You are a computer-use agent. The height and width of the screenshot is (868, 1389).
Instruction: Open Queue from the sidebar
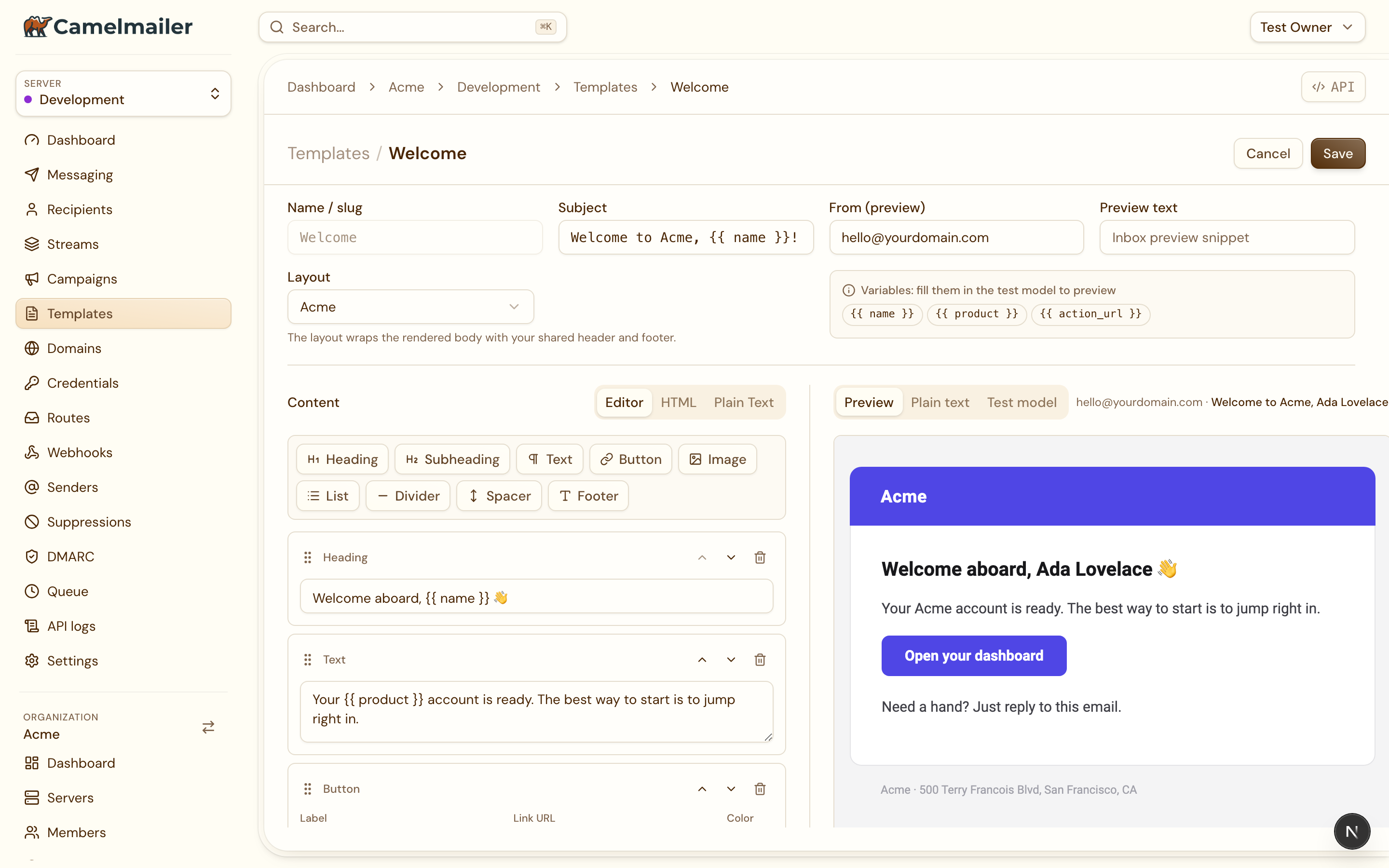tap(123, 591)
